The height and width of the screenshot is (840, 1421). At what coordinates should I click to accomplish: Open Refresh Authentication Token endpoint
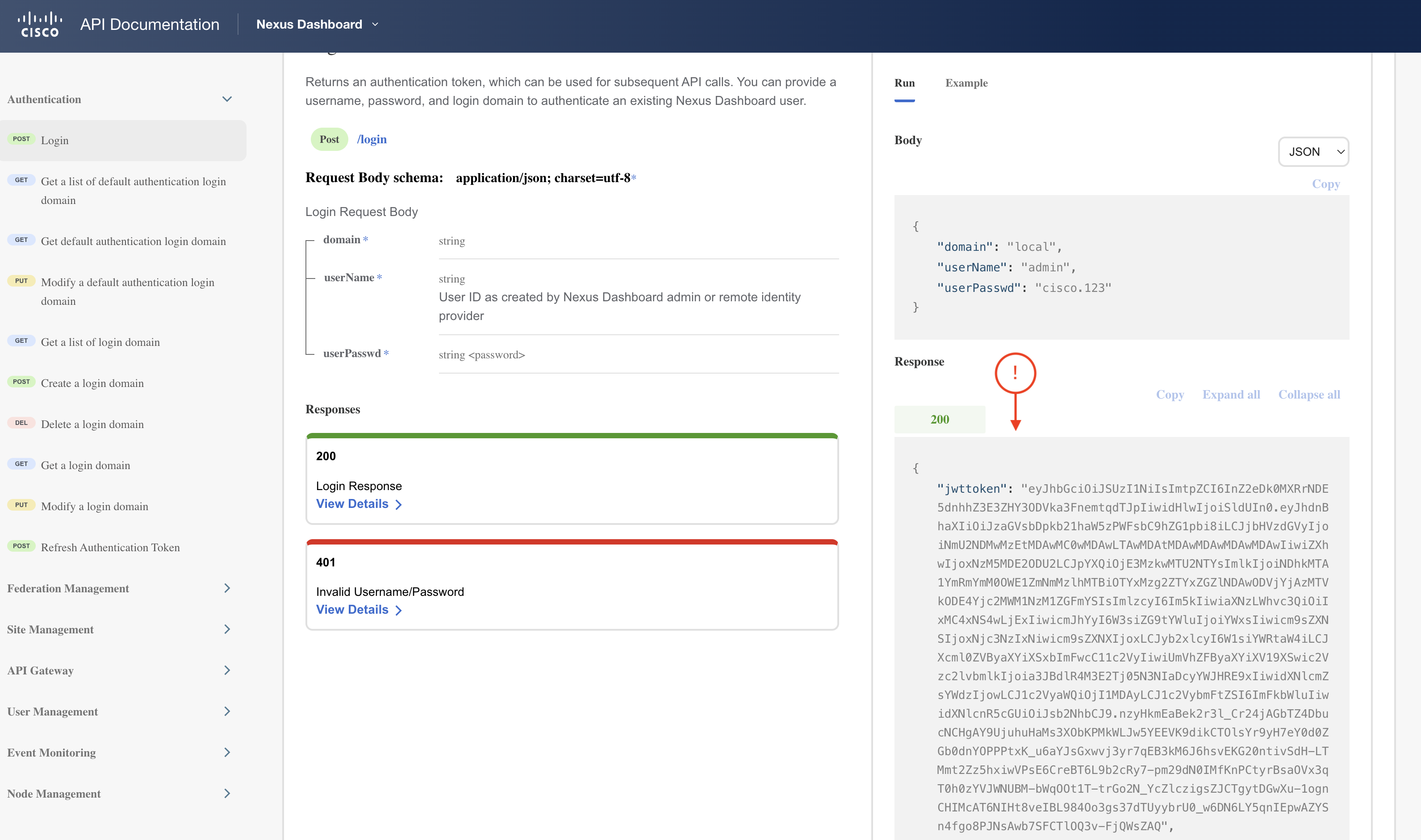[110, 547]
